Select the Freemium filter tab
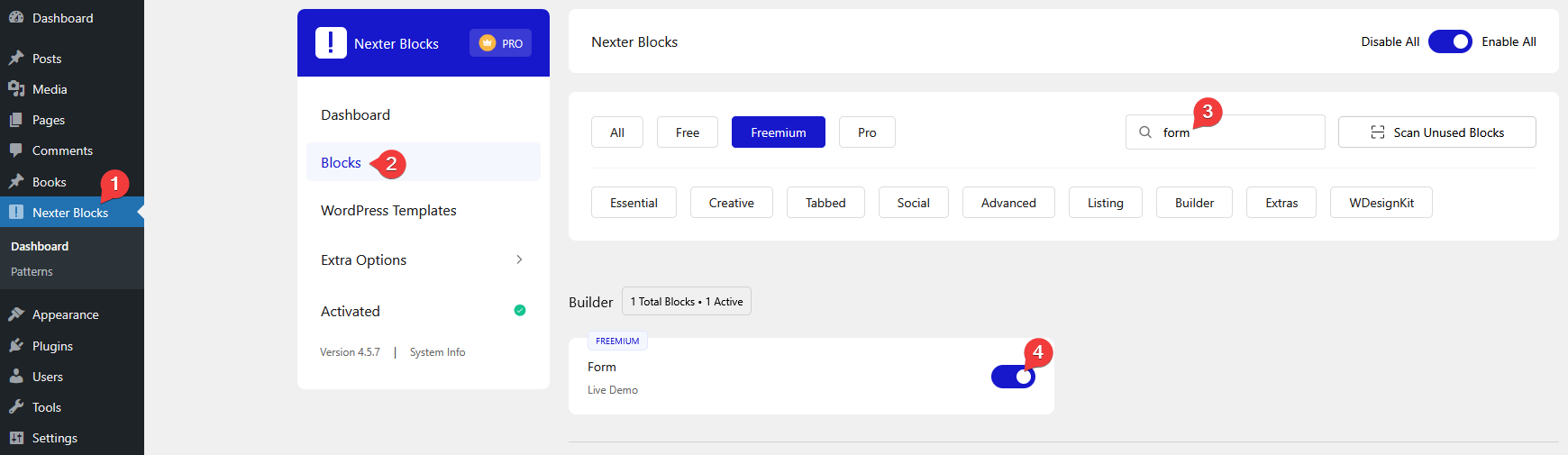1568x455 pixels. point(779,132)
